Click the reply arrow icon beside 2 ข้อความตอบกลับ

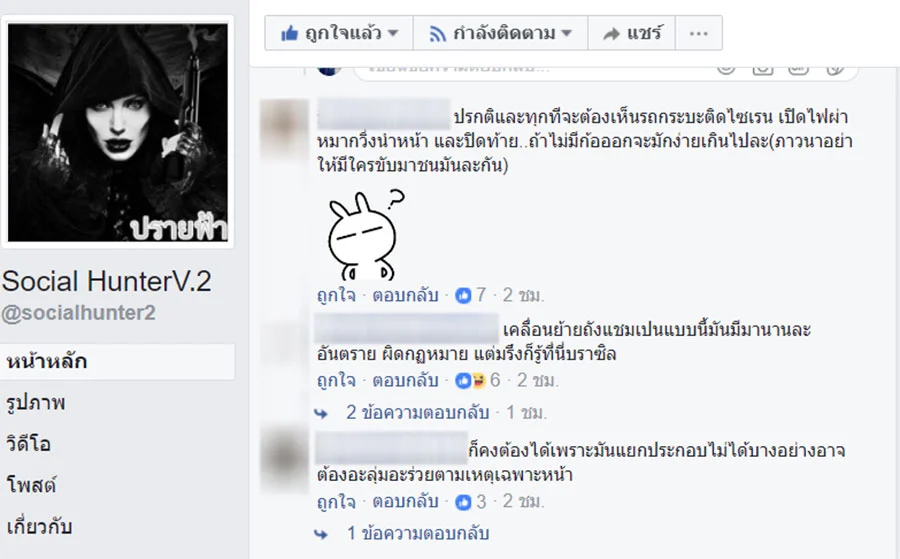pyautogui.click(x=321, y=413)
